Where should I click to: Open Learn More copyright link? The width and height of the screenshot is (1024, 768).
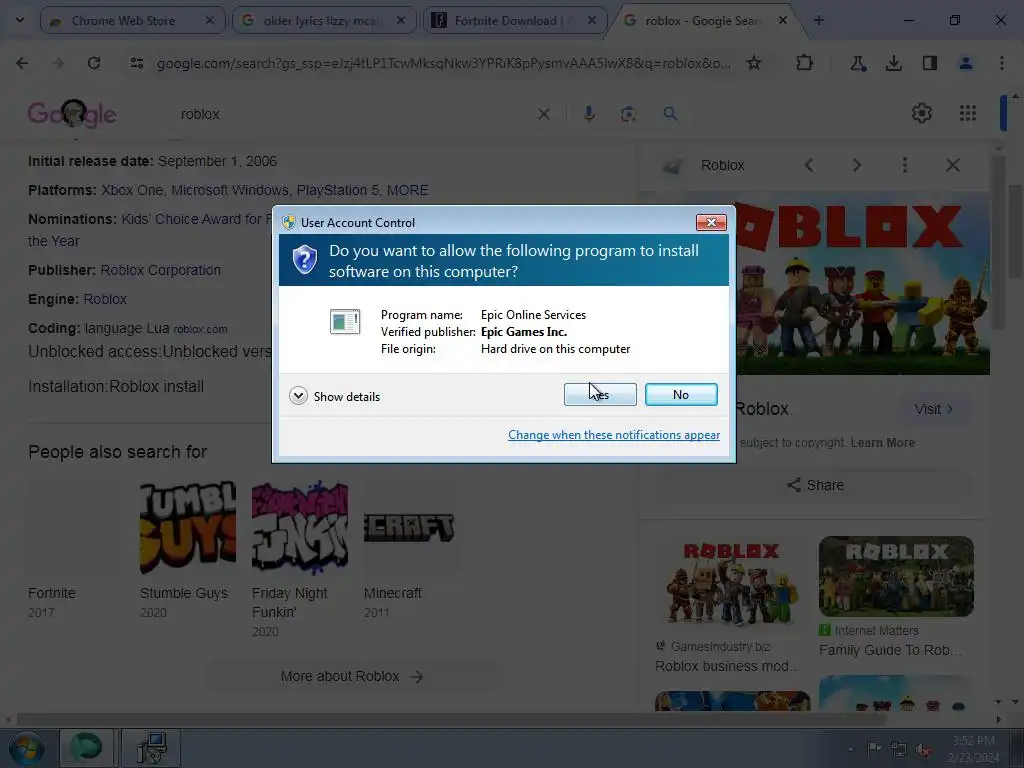click(882, 443)
